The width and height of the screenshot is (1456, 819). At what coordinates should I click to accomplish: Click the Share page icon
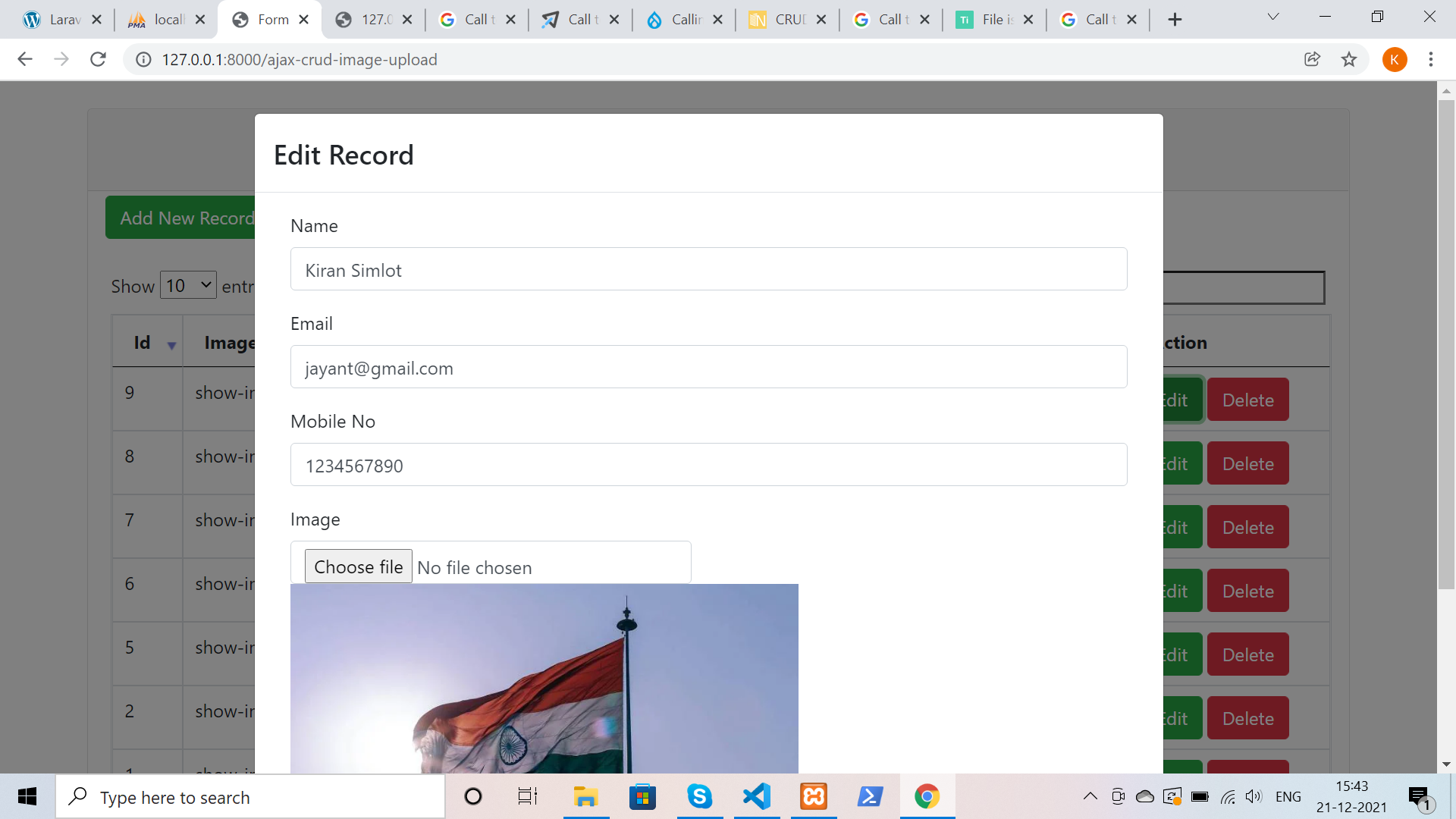[x=1312, y=59]
